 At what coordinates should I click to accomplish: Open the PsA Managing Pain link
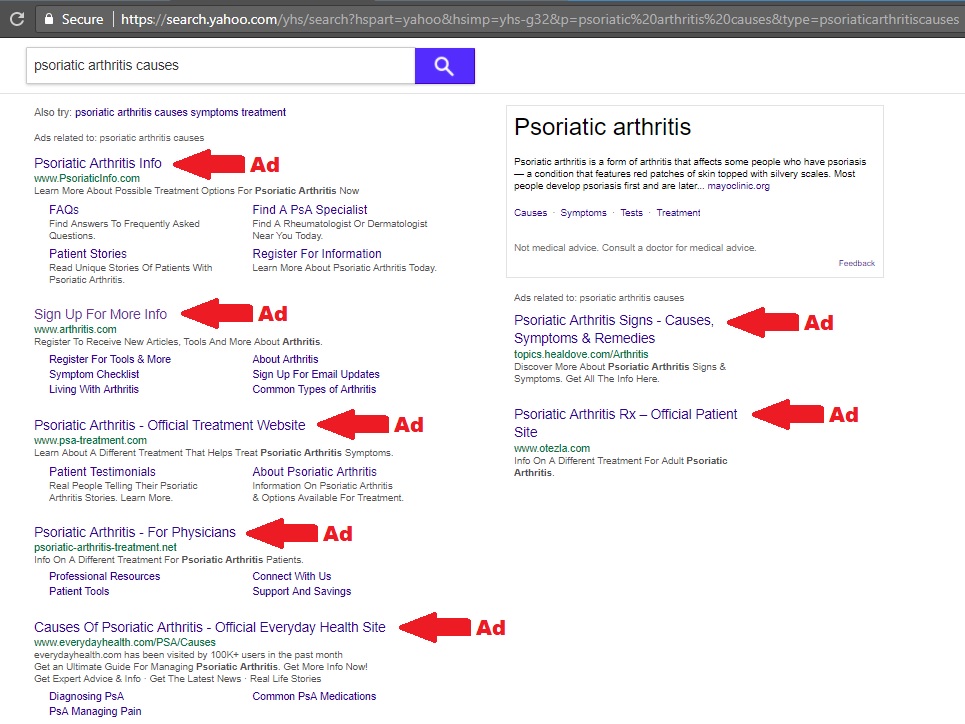[95, 711]
